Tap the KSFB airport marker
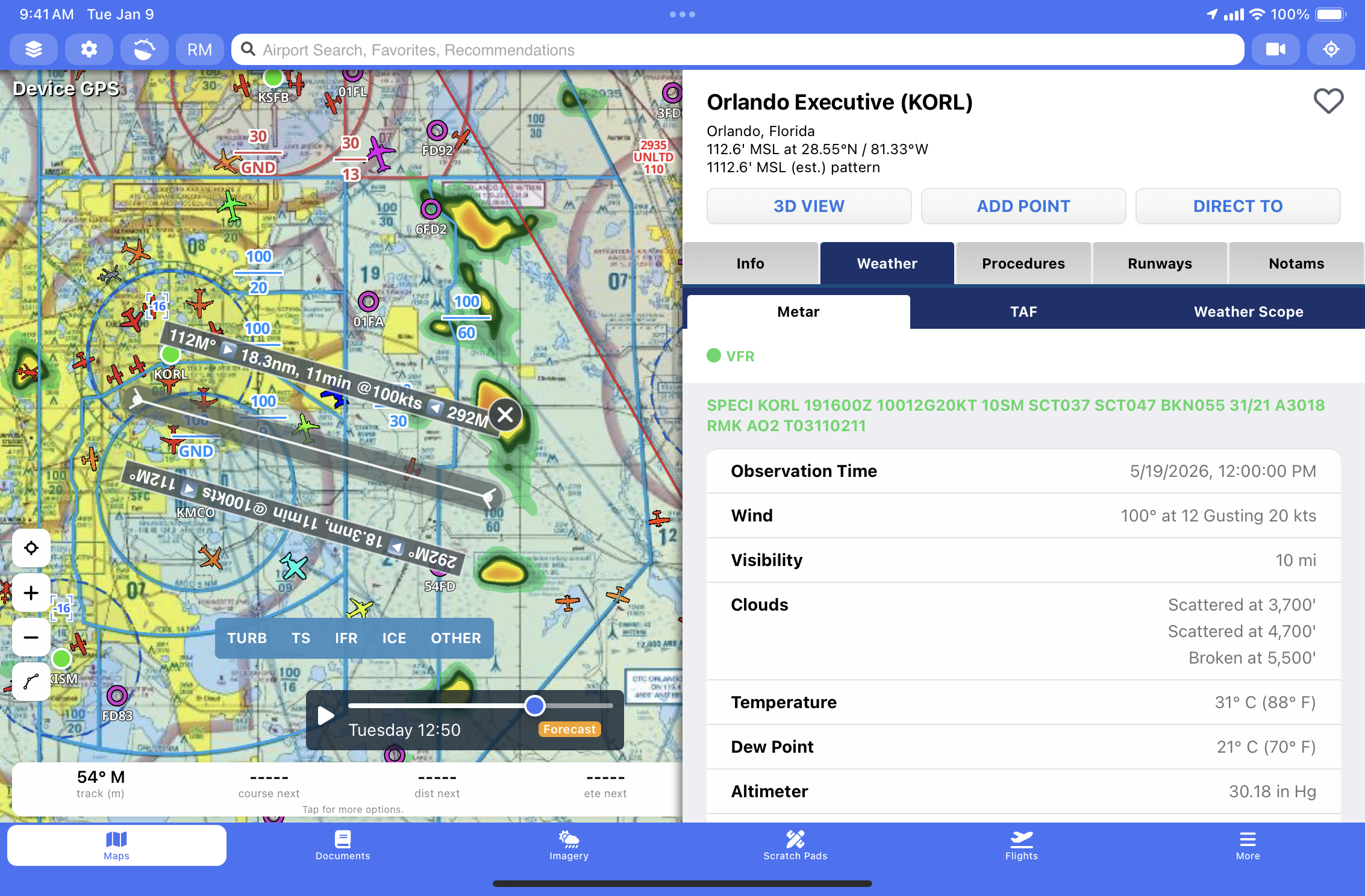This screenshot has width=1365, height=896. point(273,78)
